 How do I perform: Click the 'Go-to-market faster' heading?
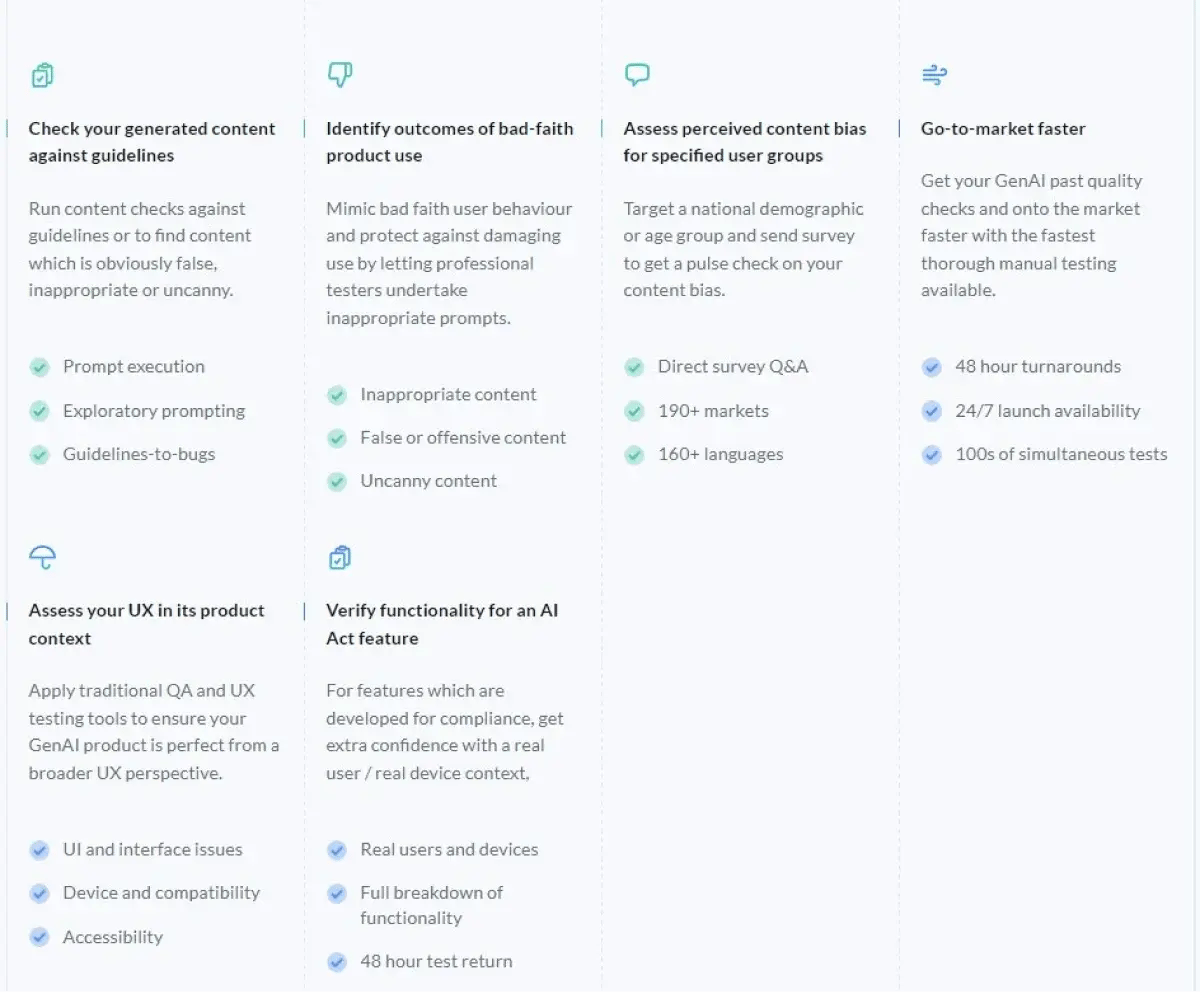(x=1003, y=129)
